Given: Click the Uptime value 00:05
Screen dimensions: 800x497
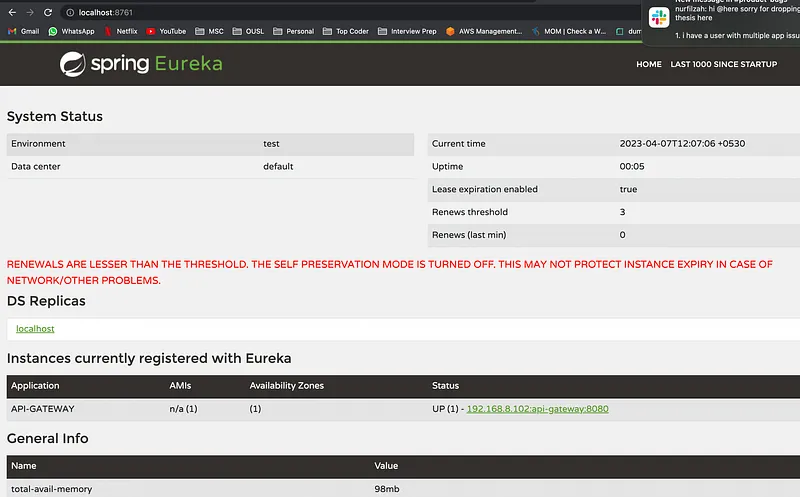Looking at the screenshot, I should click(x=632, y=166).
